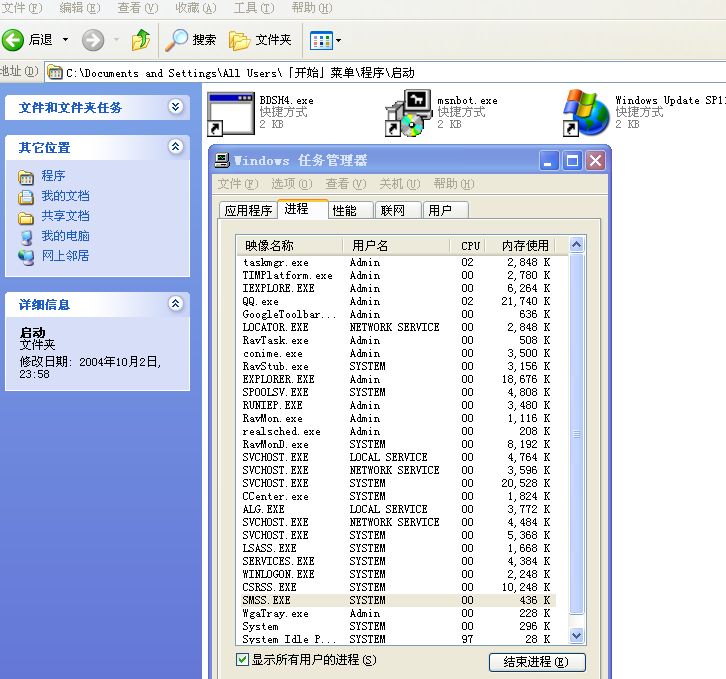Select EXPLORER.EXE process row
The height and width of the screenshot is (679, 726).
396,379
